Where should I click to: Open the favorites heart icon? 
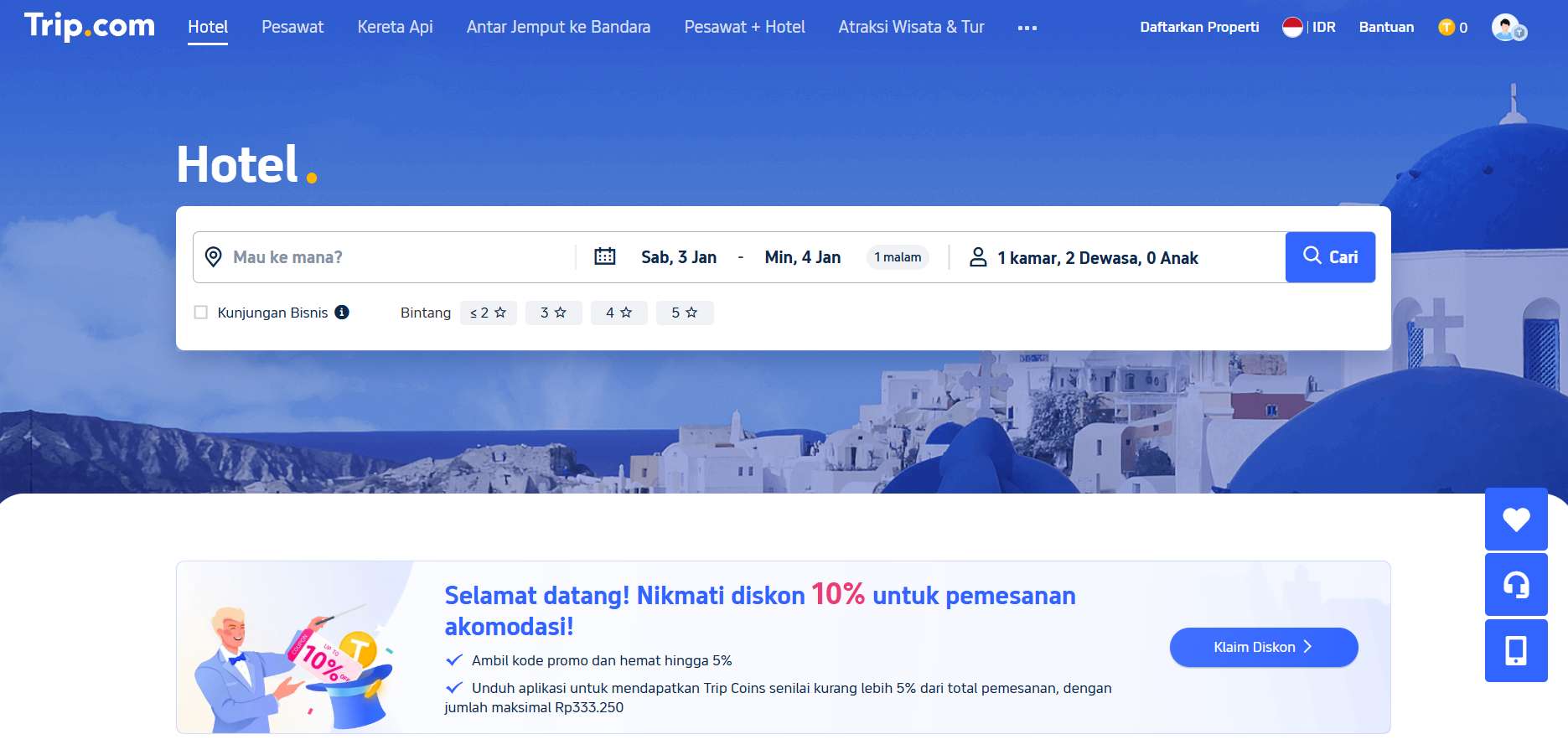(x=1515, y=520)
